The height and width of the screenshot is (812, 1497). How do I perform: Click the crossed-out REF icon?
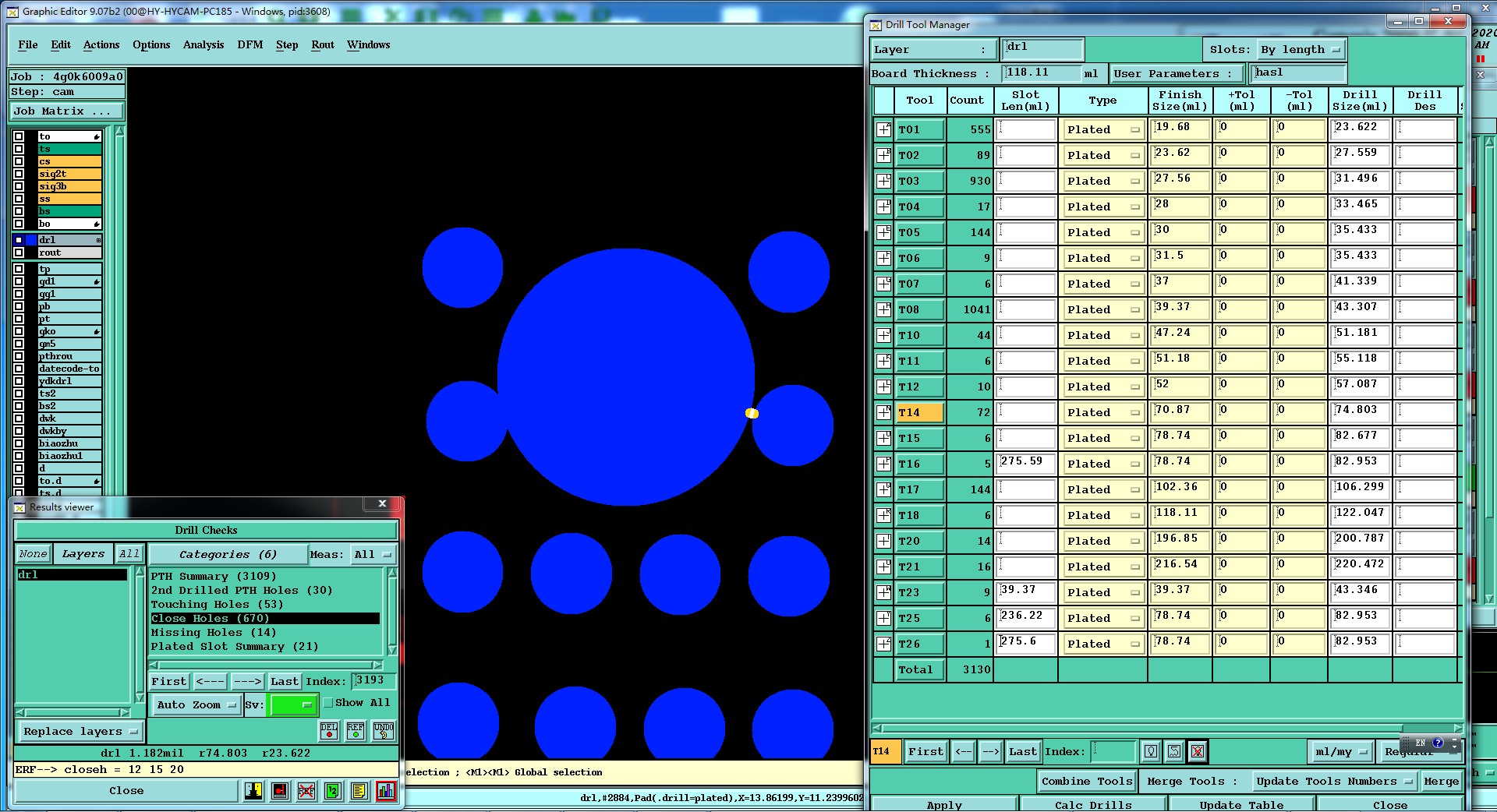306,791
